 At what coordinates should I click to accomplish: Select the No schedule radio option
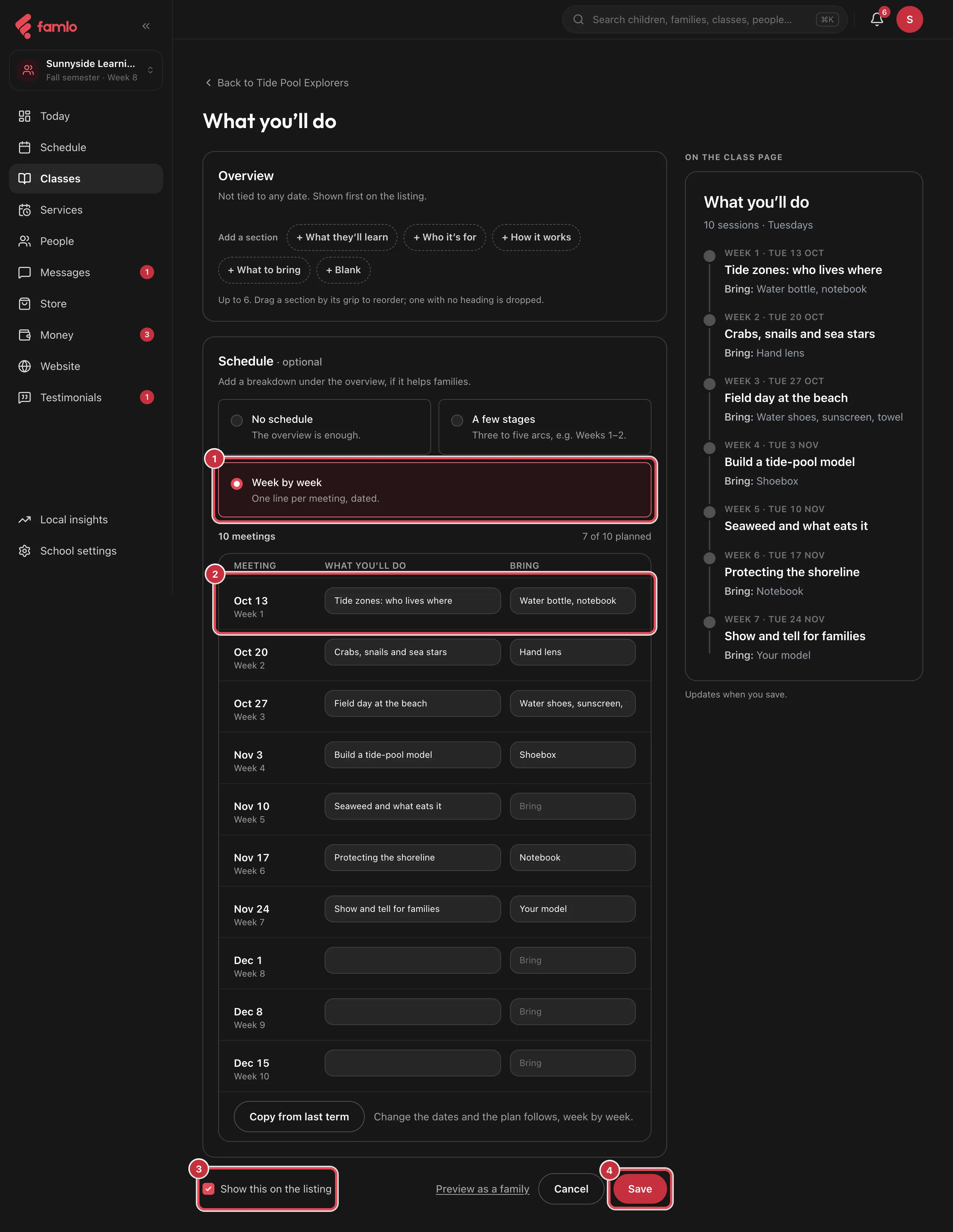(325, 427)
